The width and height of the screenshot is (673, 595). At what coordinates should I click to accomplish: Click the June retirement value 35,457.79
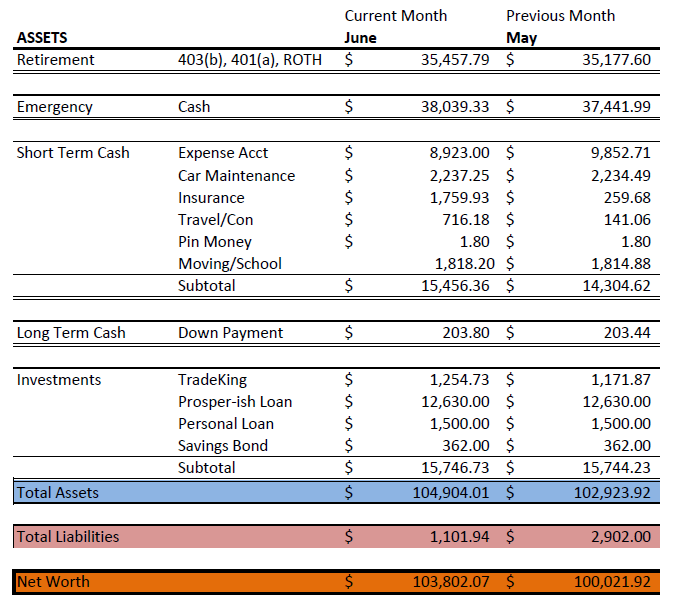pyautogui.click(x=455, y=60)
